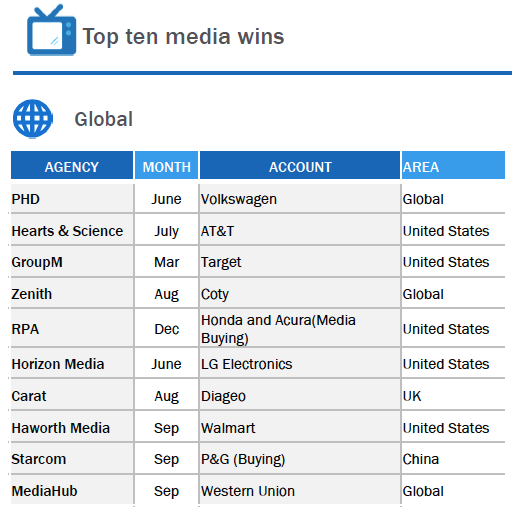Click the PHD agency cell

[72, 199]
